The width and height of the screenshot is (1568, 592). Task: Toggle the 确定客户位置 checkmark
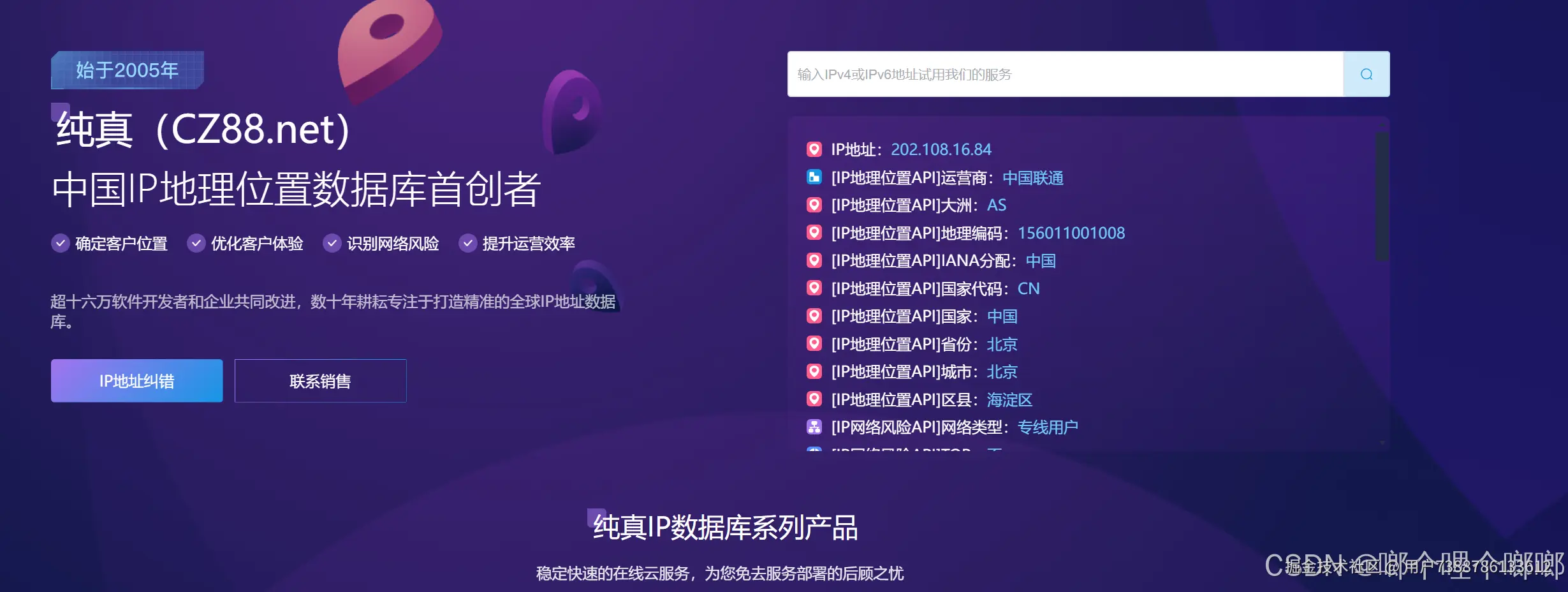[x=60, y=243]
